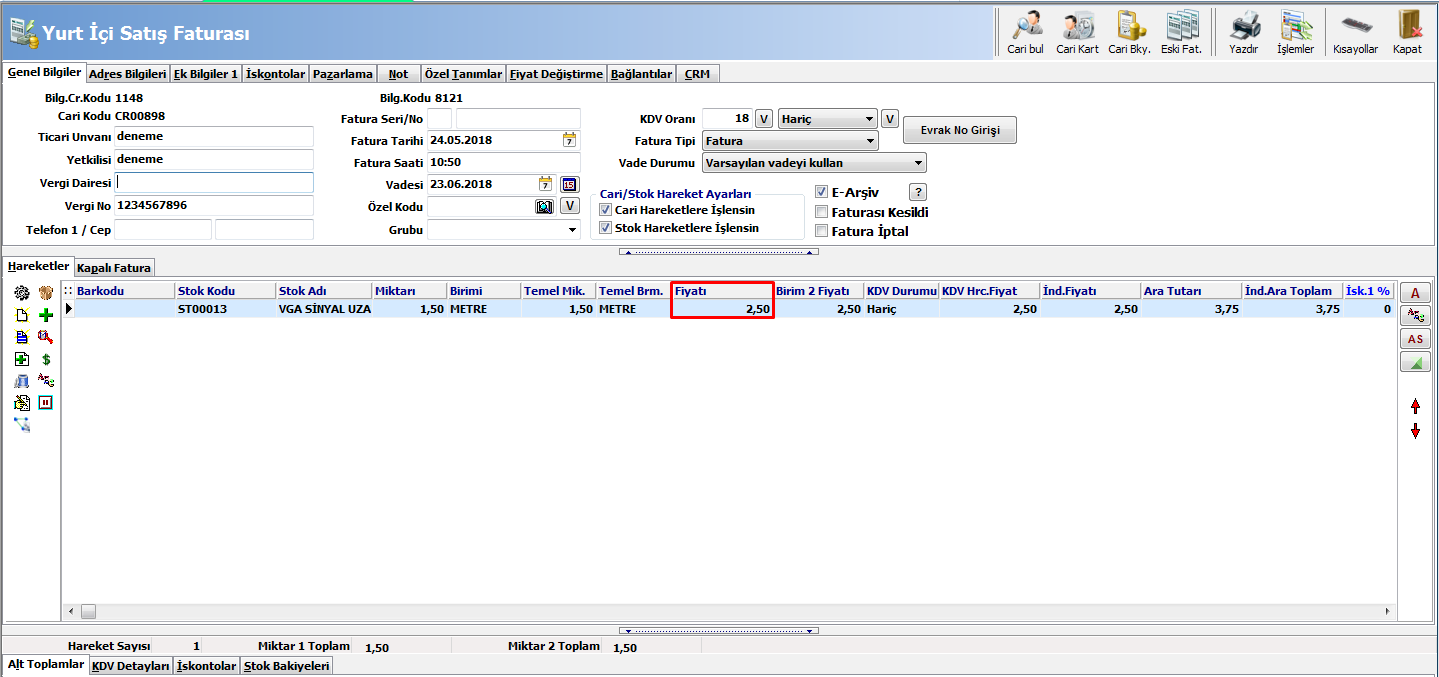This screenshot has height=677, width=1439.
Task: Click the grid's horizontal scrollbar thumb
Action: tap(88, 611)
